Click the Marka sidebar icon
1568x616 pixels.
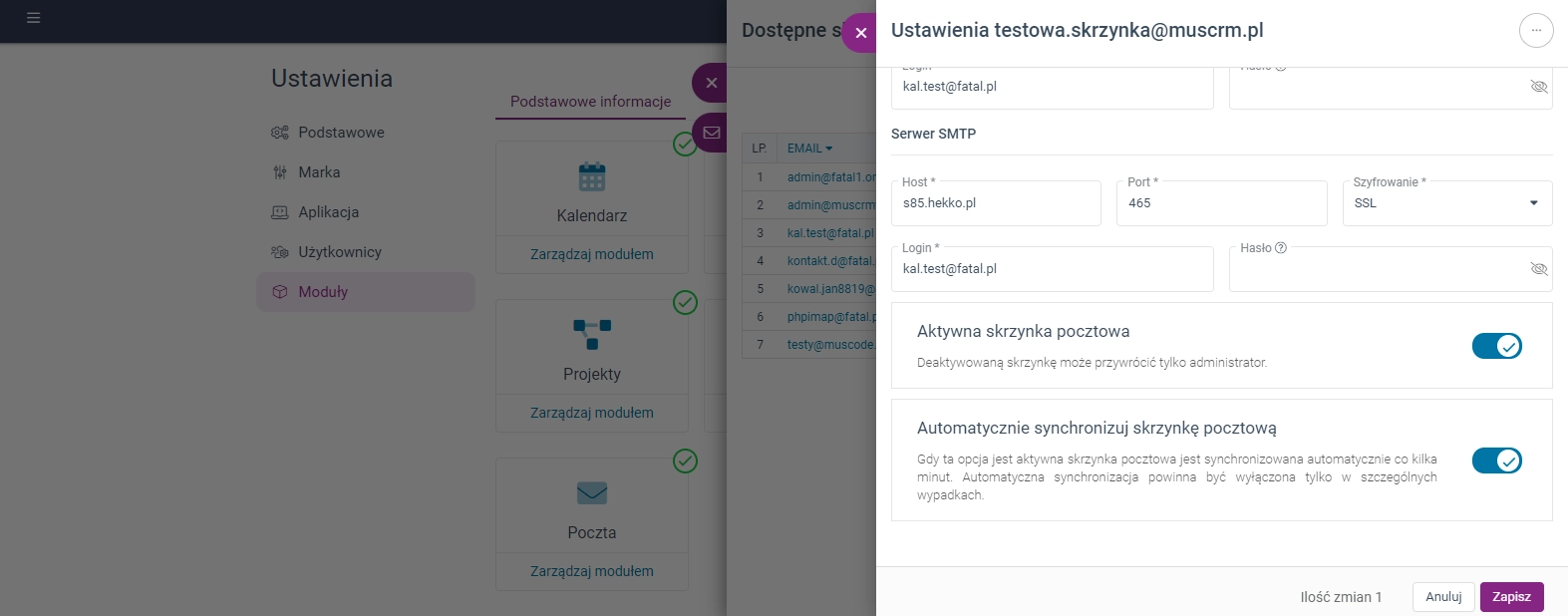coord(280,172)
